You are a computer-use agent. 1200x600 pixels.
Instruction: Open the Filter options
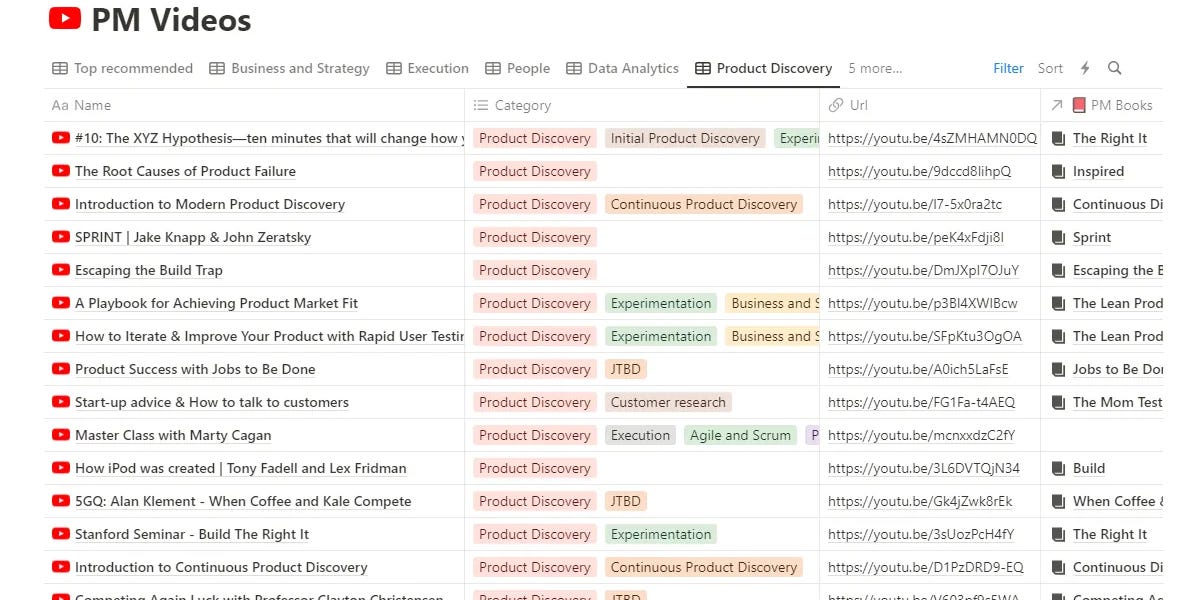tap(1008, 68)
